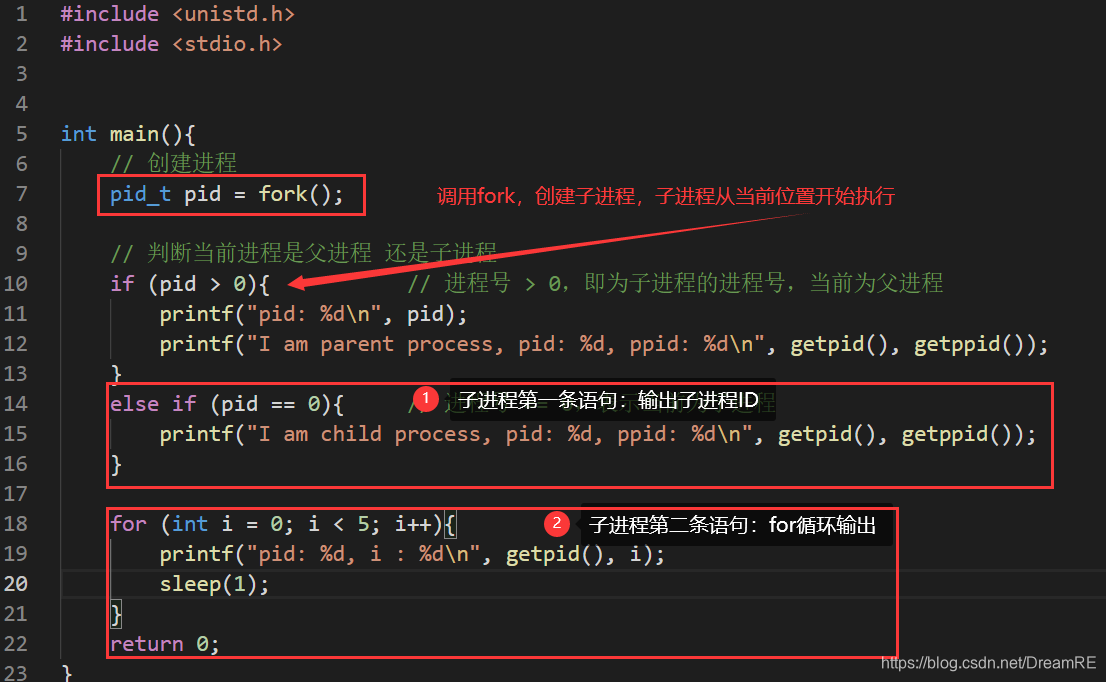Click line number 10 in gutter
The width and height of the screenshot is (1106, 682).
coord(16,284)
